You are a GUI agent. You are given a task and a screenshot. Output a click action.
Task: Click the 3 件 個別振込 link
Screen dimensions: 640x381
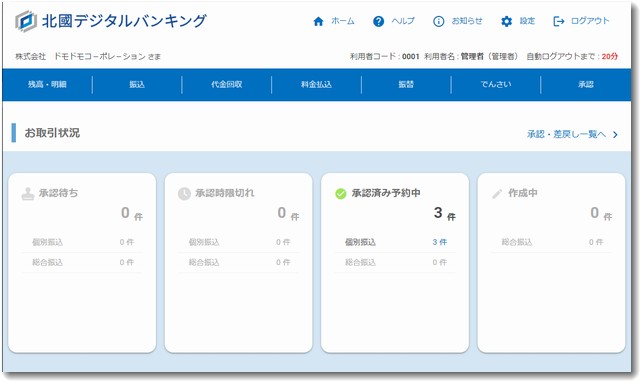click(440, 242)
